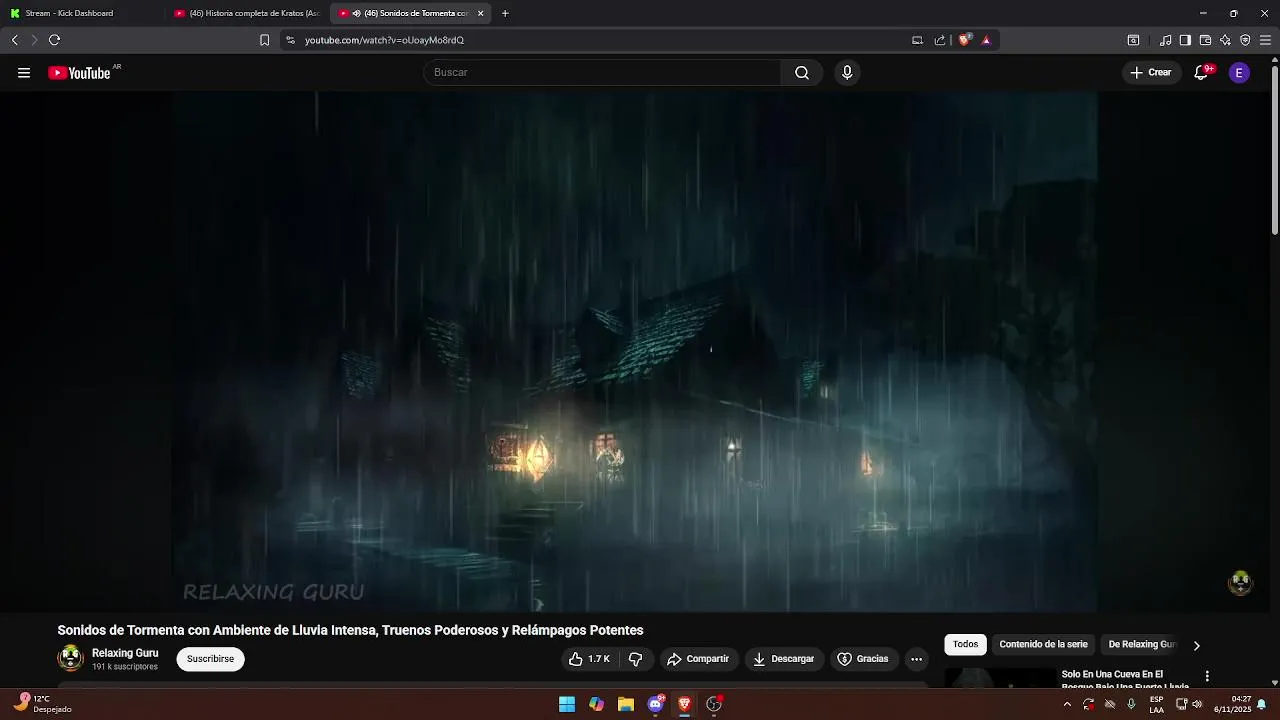Switch to Historia completa de Kratos tab

click(x=247, y=13)
